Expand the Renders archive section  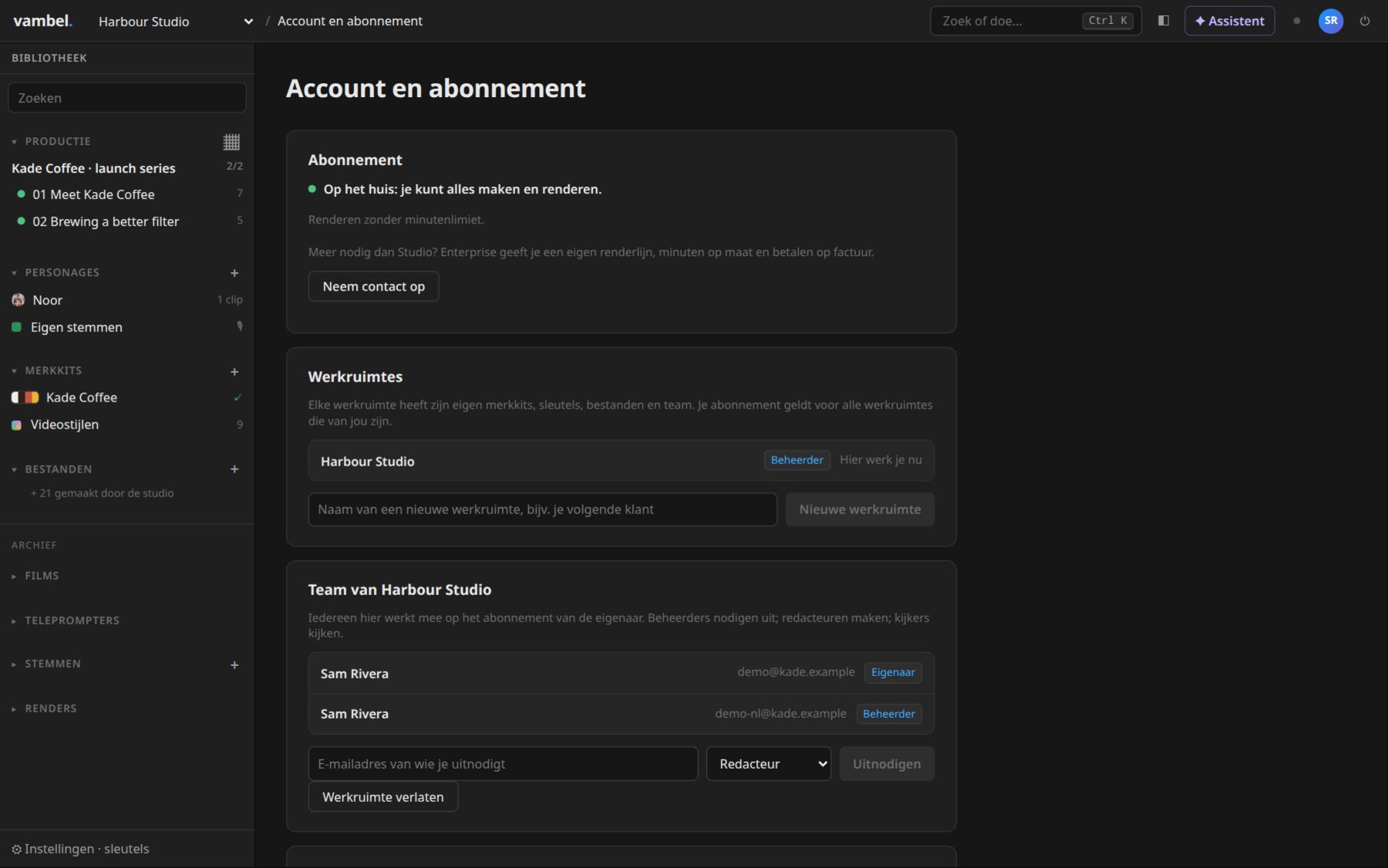44,708
